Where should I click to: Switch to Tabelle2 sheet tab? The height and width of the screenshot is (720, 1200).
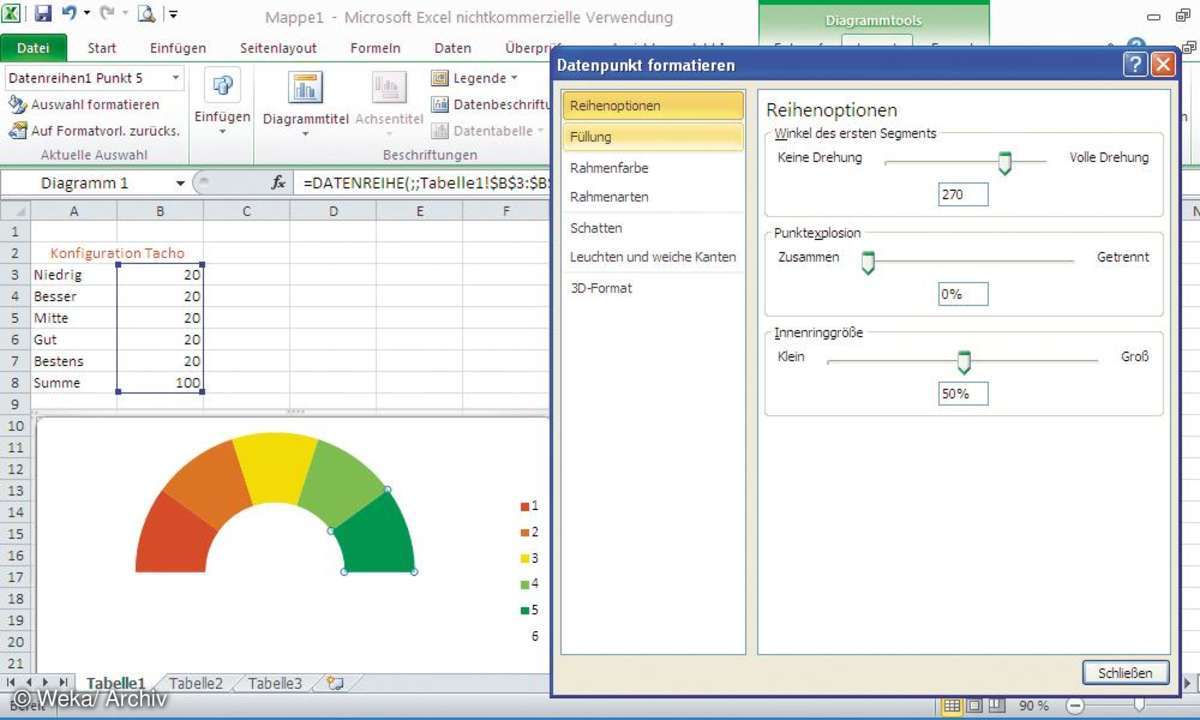[196, 684]
